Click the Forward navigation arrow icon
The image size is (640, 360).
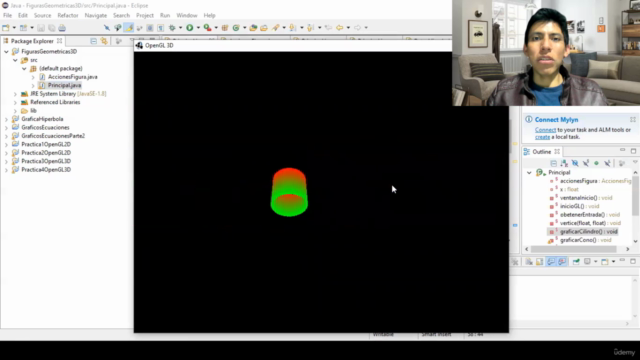[x=358, y=28]
